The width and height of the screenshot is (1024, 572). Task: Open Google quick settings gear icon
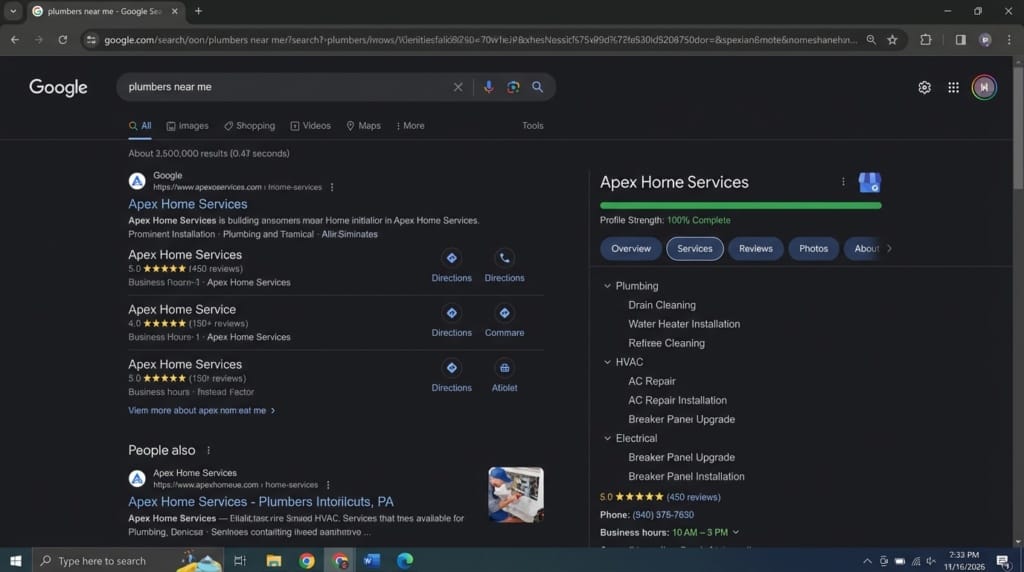point(924,87)
